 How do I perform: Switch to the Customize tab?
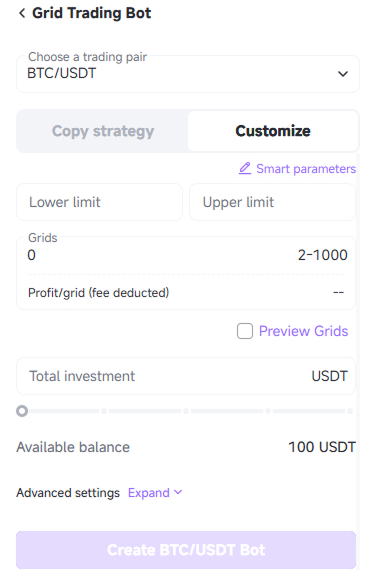pos(273,131)
